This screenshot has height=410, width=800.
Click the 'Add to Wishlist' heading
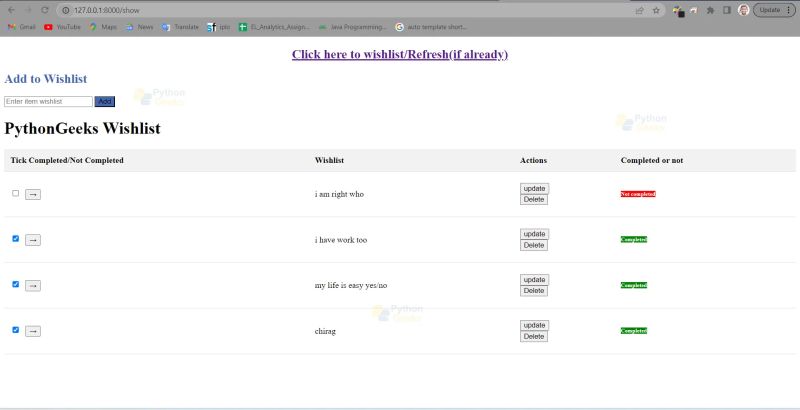pos(46,79)
